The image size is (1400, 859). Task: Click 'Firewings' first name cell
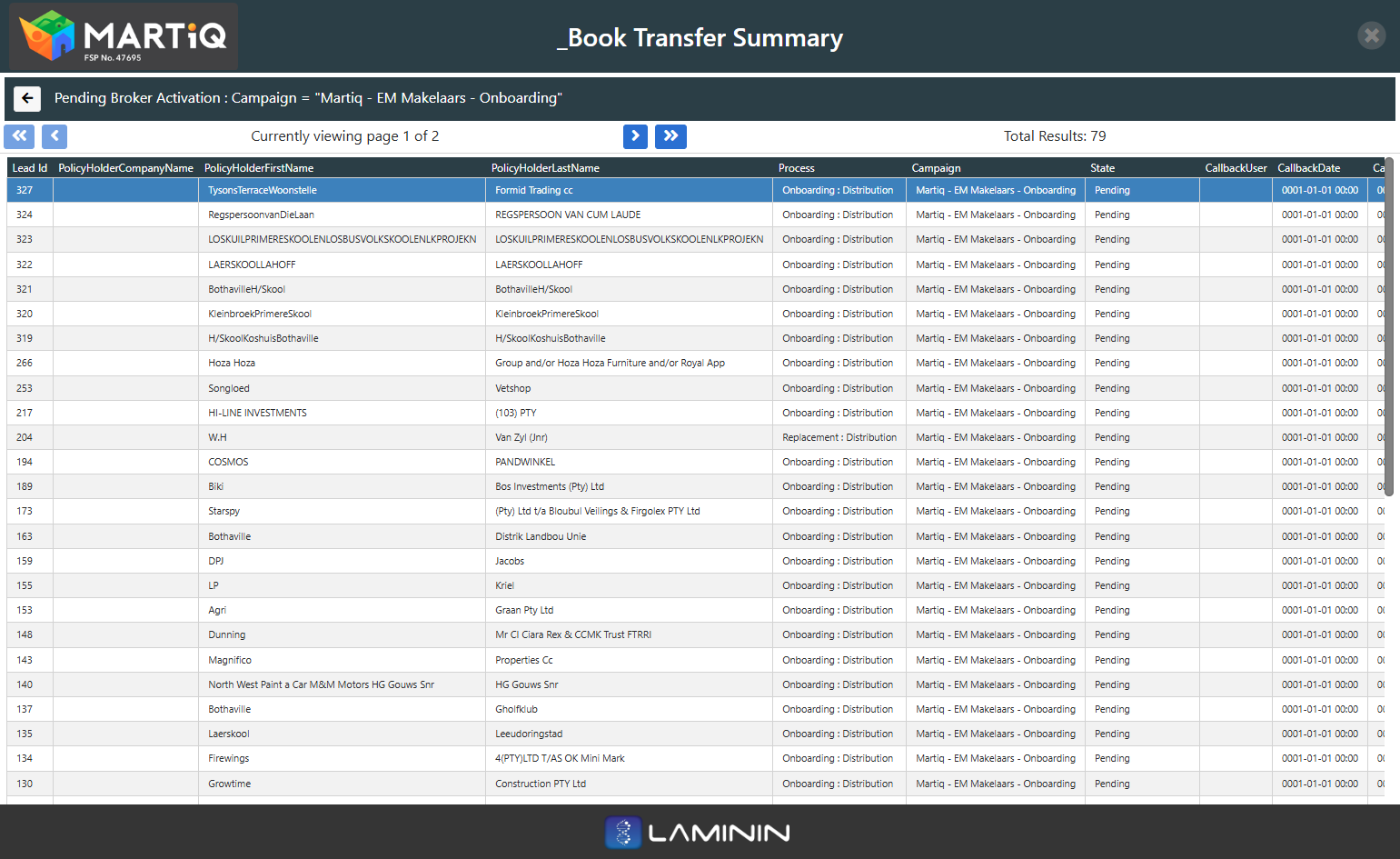(x=343, y=758)
